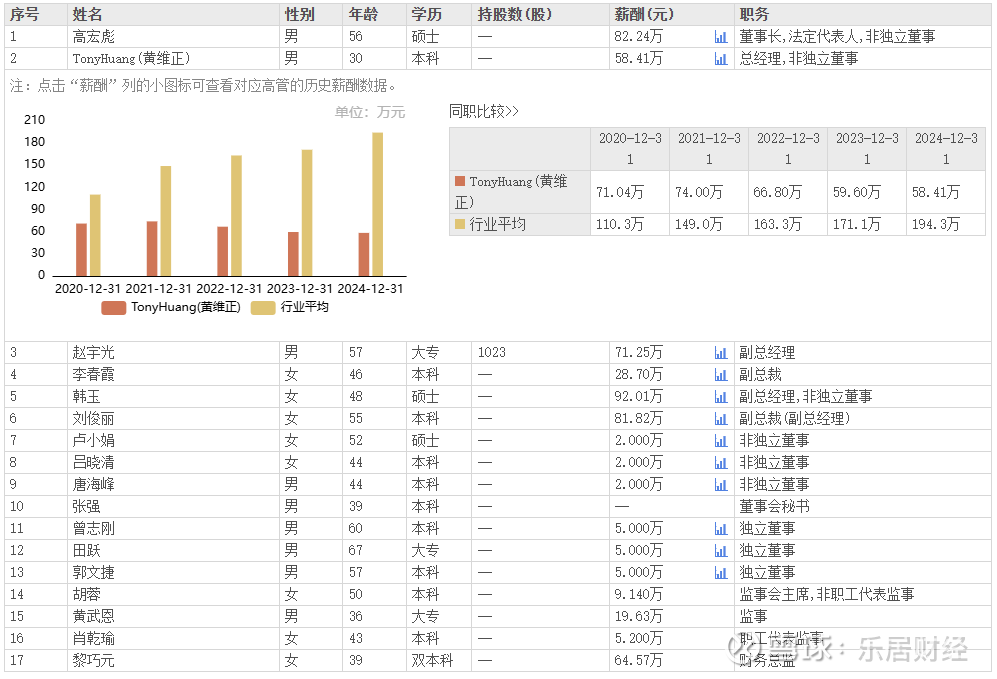Viewport: 997px width, 679px height.
Task: Select the name 肖乾瑜
Action: pos(93,639)
